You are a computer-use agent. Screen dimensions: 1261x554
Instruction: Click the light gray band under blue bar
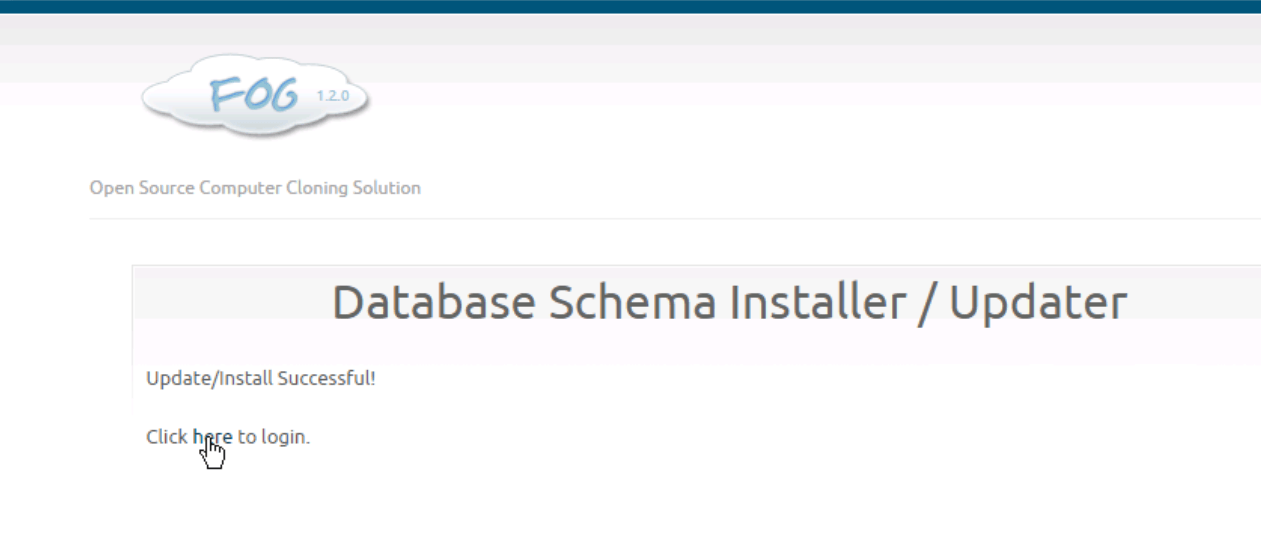point(630,30)
